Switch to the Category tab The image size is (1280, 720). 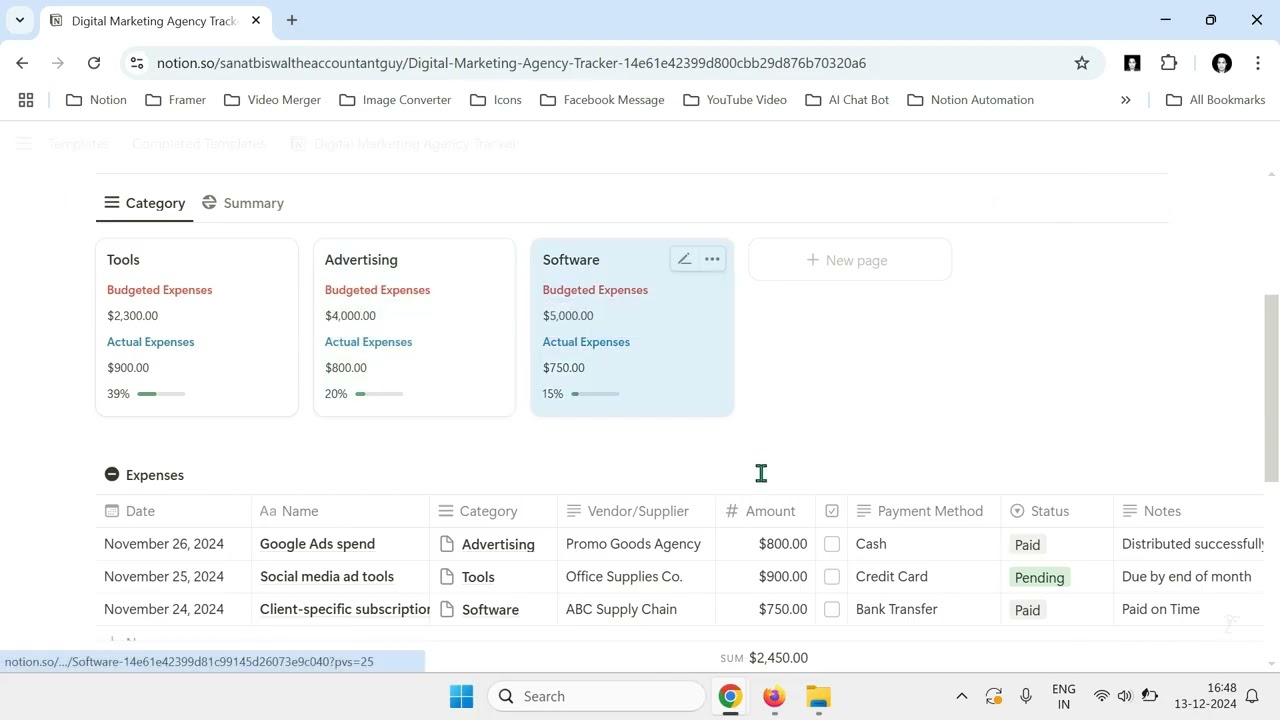(x=145, y=203)
